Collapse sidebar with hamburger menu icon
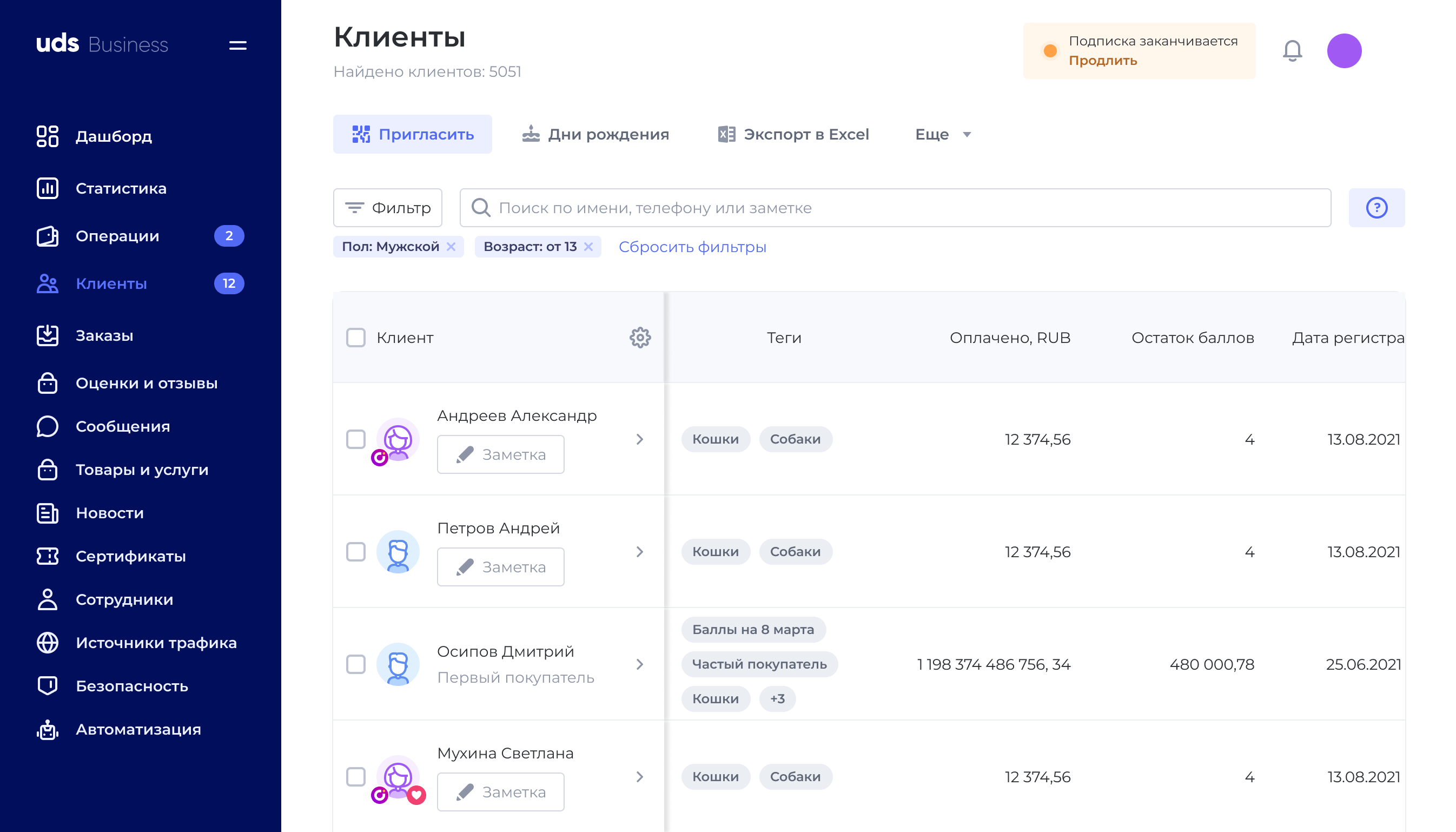Viewport: 1456px width, 832px height. pyautogui.click(x=237, y=45)
